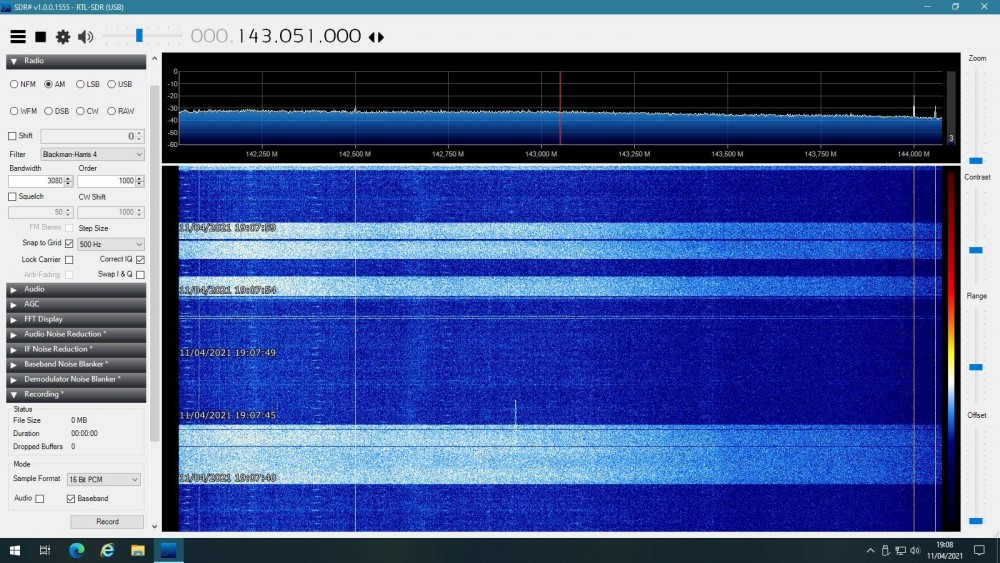The image size is (1000, 563).
Task: Enable the Swap I & Q checkbox
Action: tap(140, 275)
